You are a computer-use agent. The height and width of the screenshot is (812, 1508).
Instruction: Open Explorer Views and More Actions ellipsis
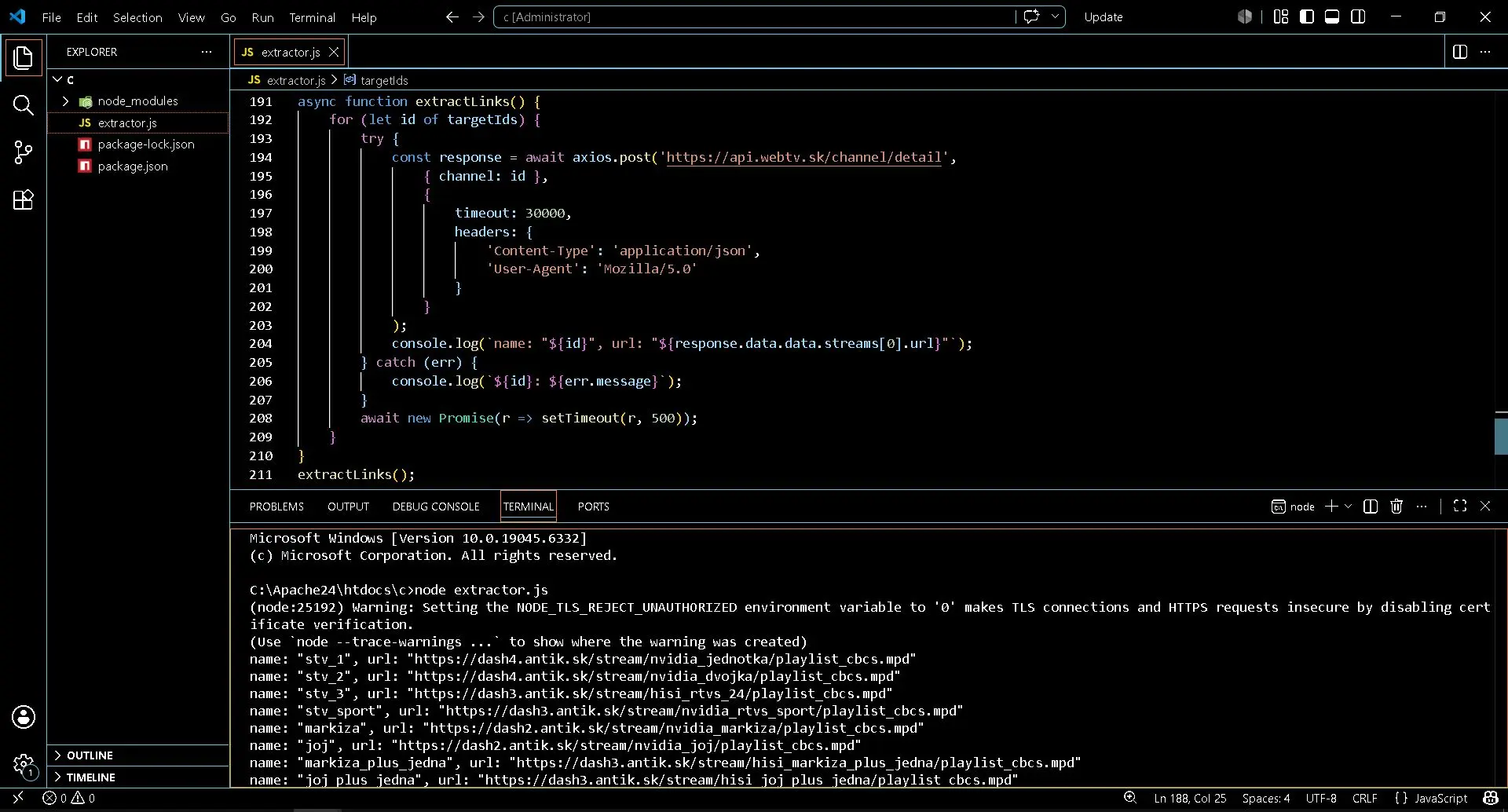(207, 52)
